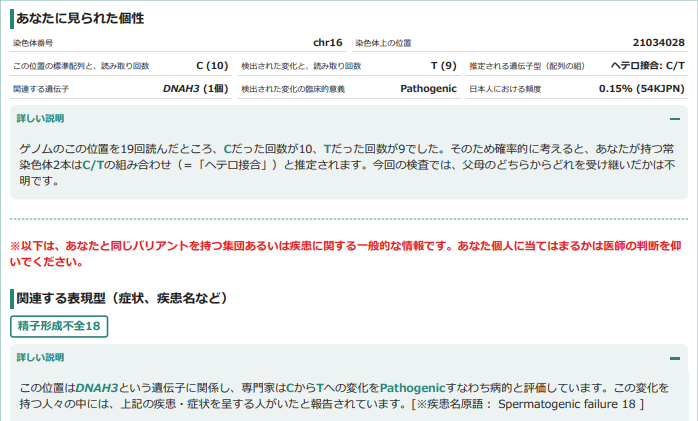
Task: Collapse the first 詳しい説明 panel via minus icon
Action: (x=675, y=118)
